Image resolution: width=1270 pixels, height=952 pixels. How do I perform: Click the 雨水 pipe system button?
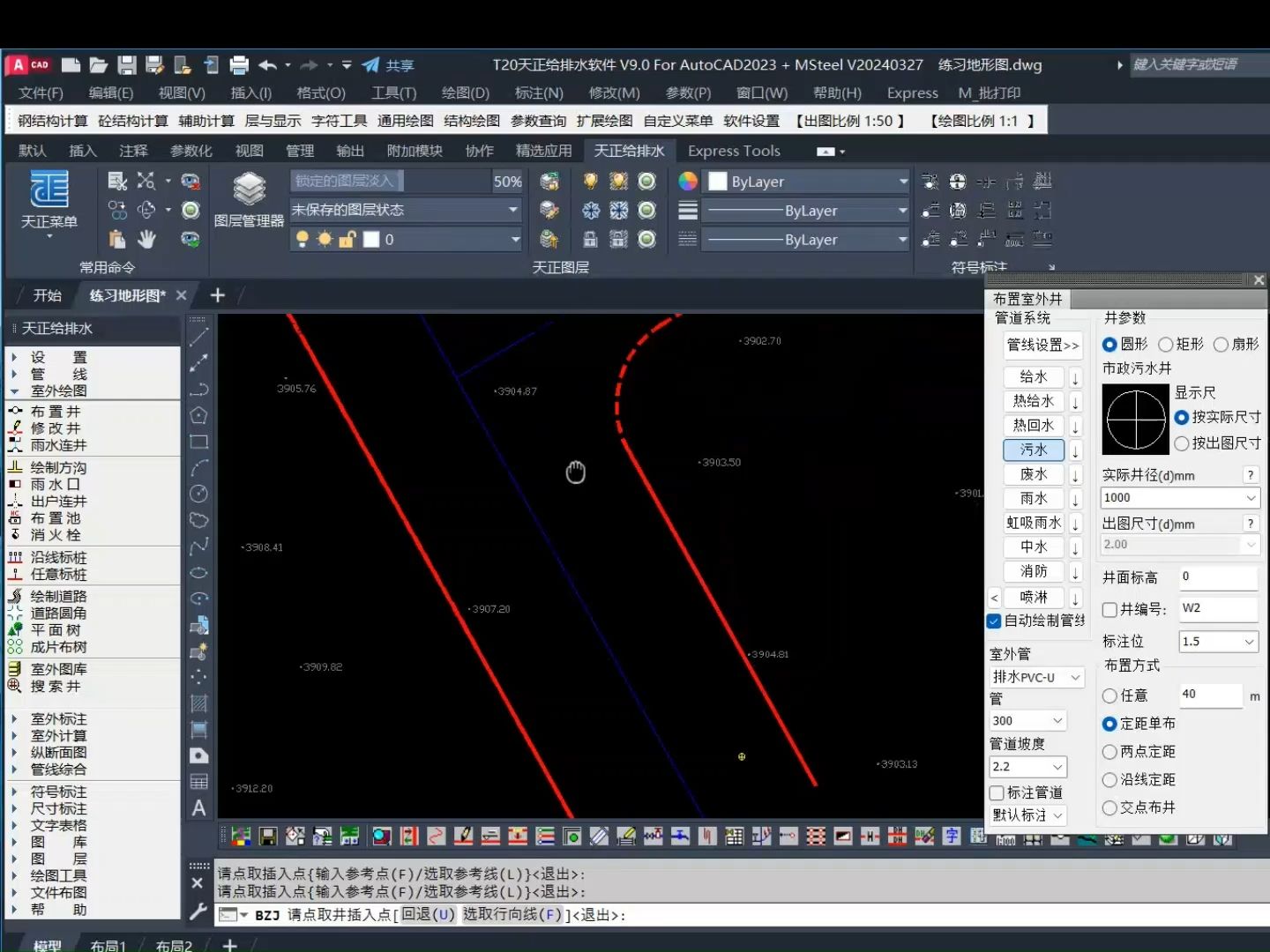tap(1034, 499)
